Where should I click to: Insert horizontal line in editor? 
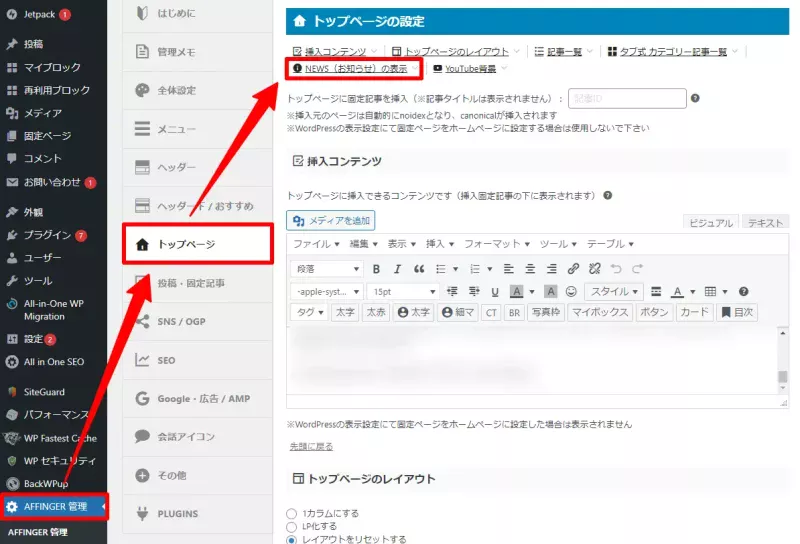point(656,291)
